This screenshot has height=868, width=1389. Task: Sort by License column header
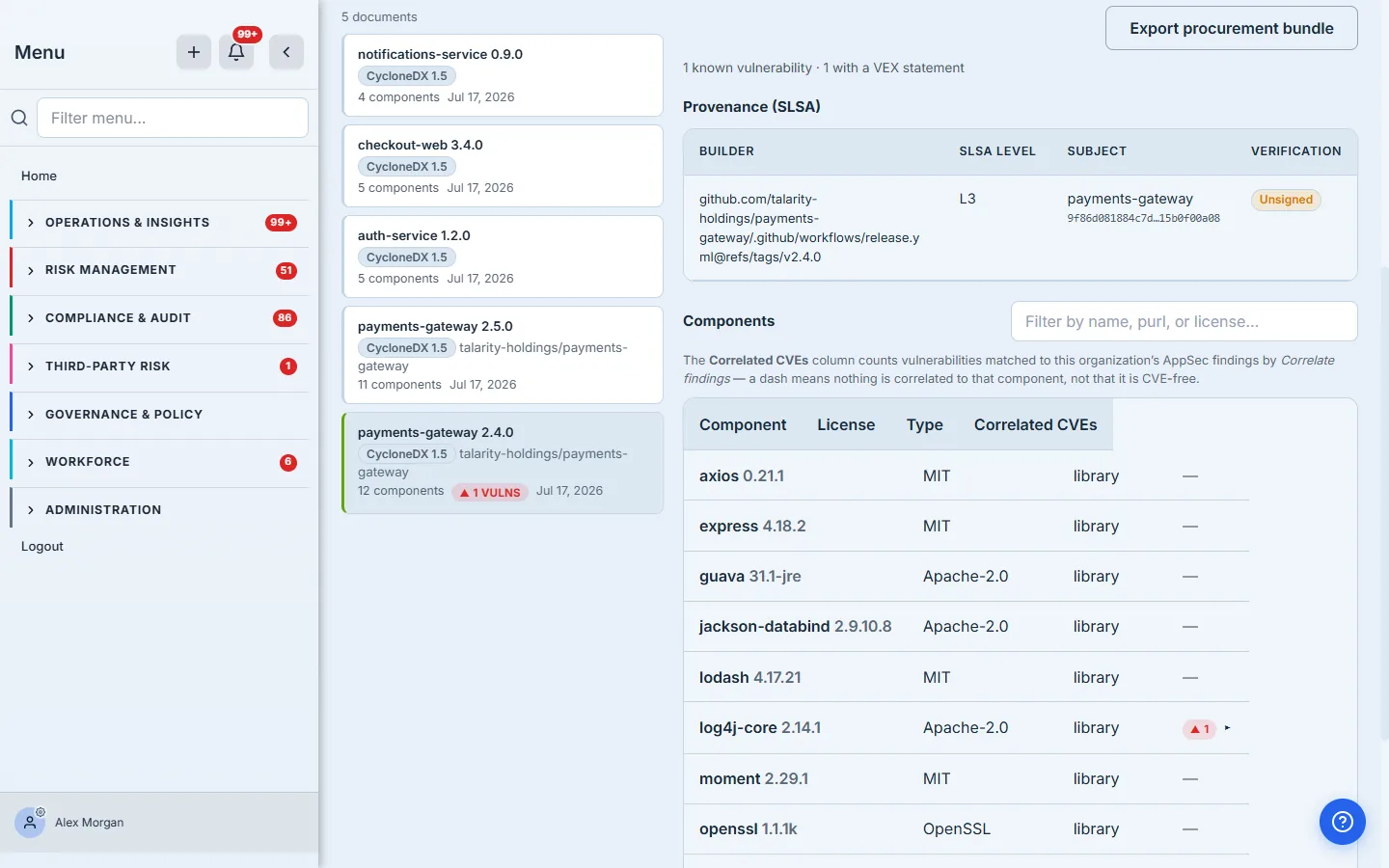846,424
